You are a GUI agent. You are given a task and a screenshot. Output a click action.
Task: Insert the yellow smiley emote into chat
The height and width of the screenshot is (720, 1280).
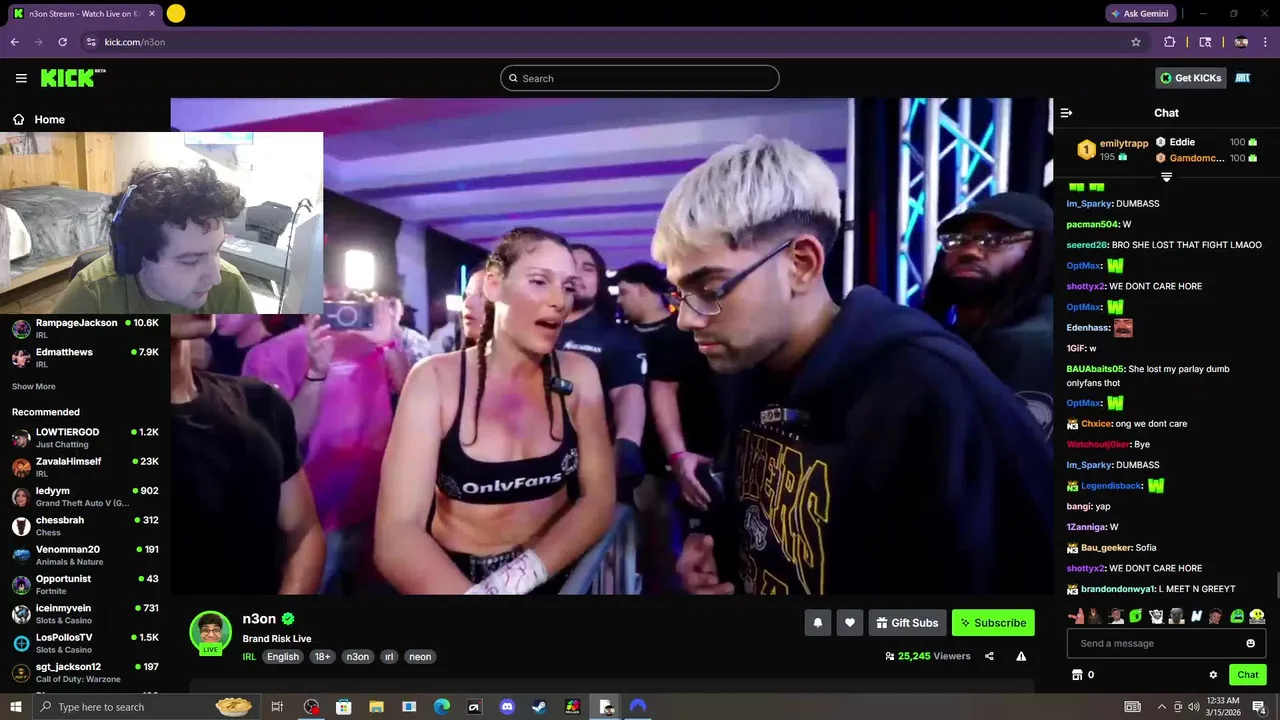pyautogui.click(x=1257, y=616)
